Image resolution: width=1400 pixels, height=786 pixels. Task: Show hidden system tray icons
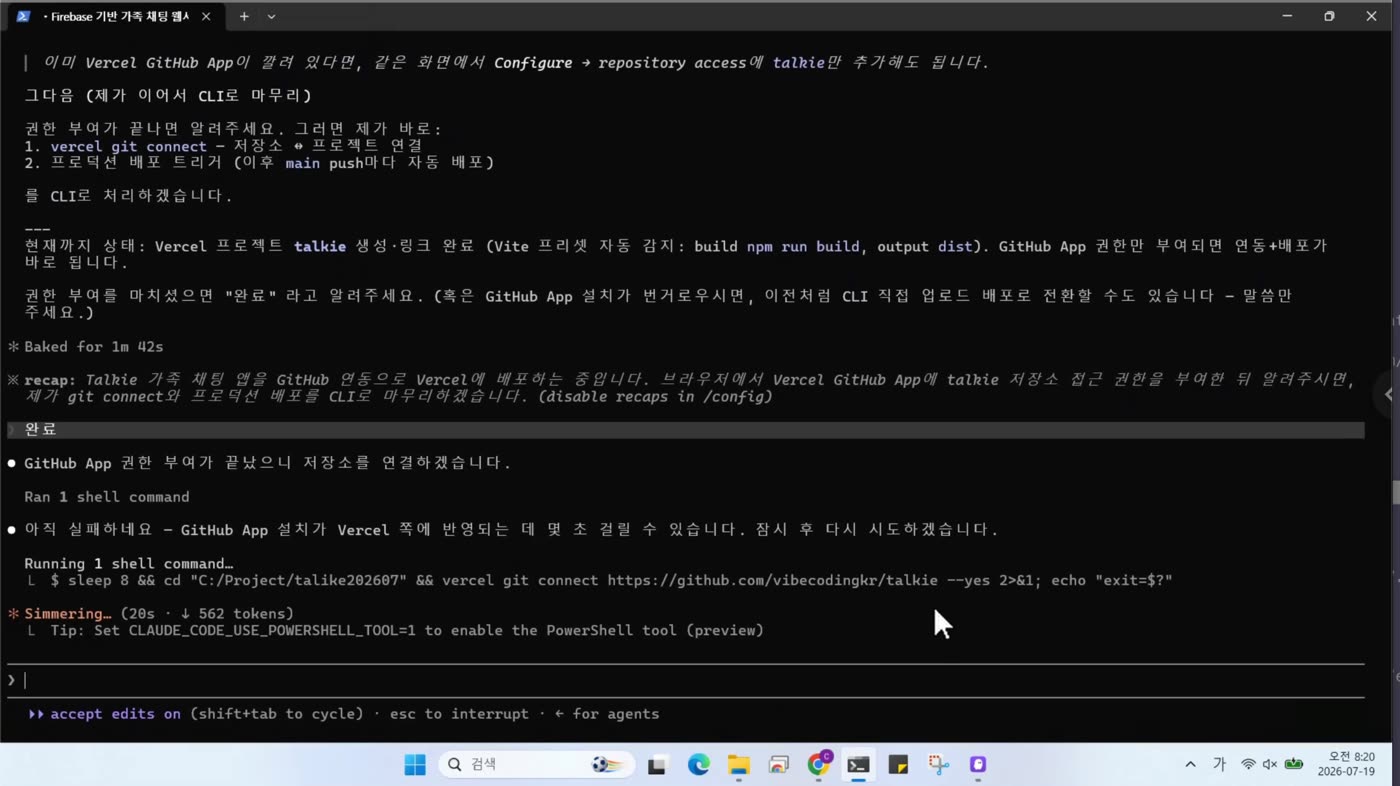(1190, 765)
